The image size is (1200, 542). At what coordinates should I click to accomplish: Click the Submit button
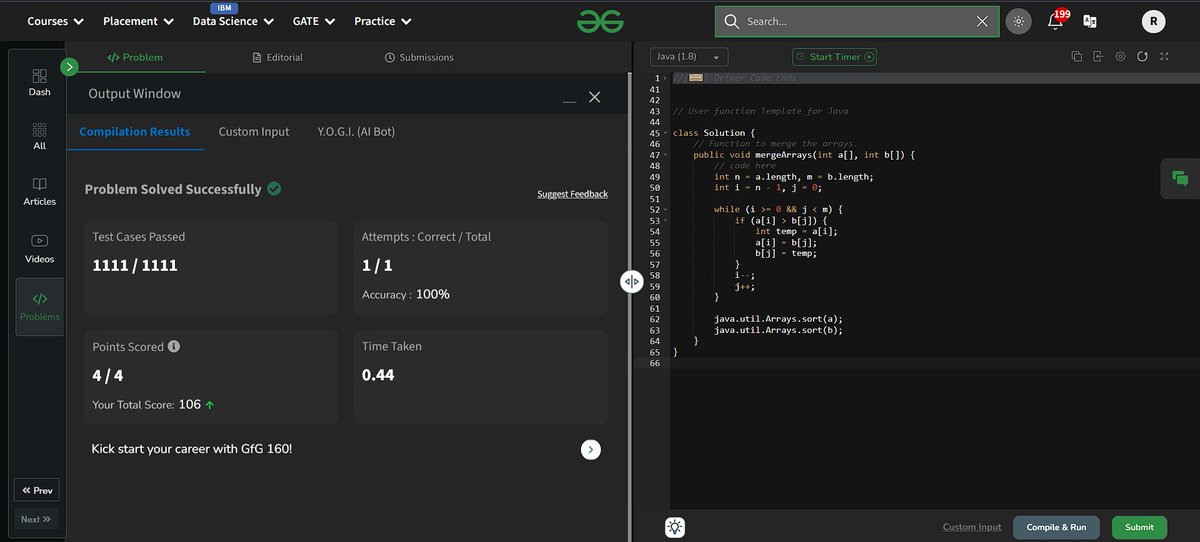tap(1139, 527)
